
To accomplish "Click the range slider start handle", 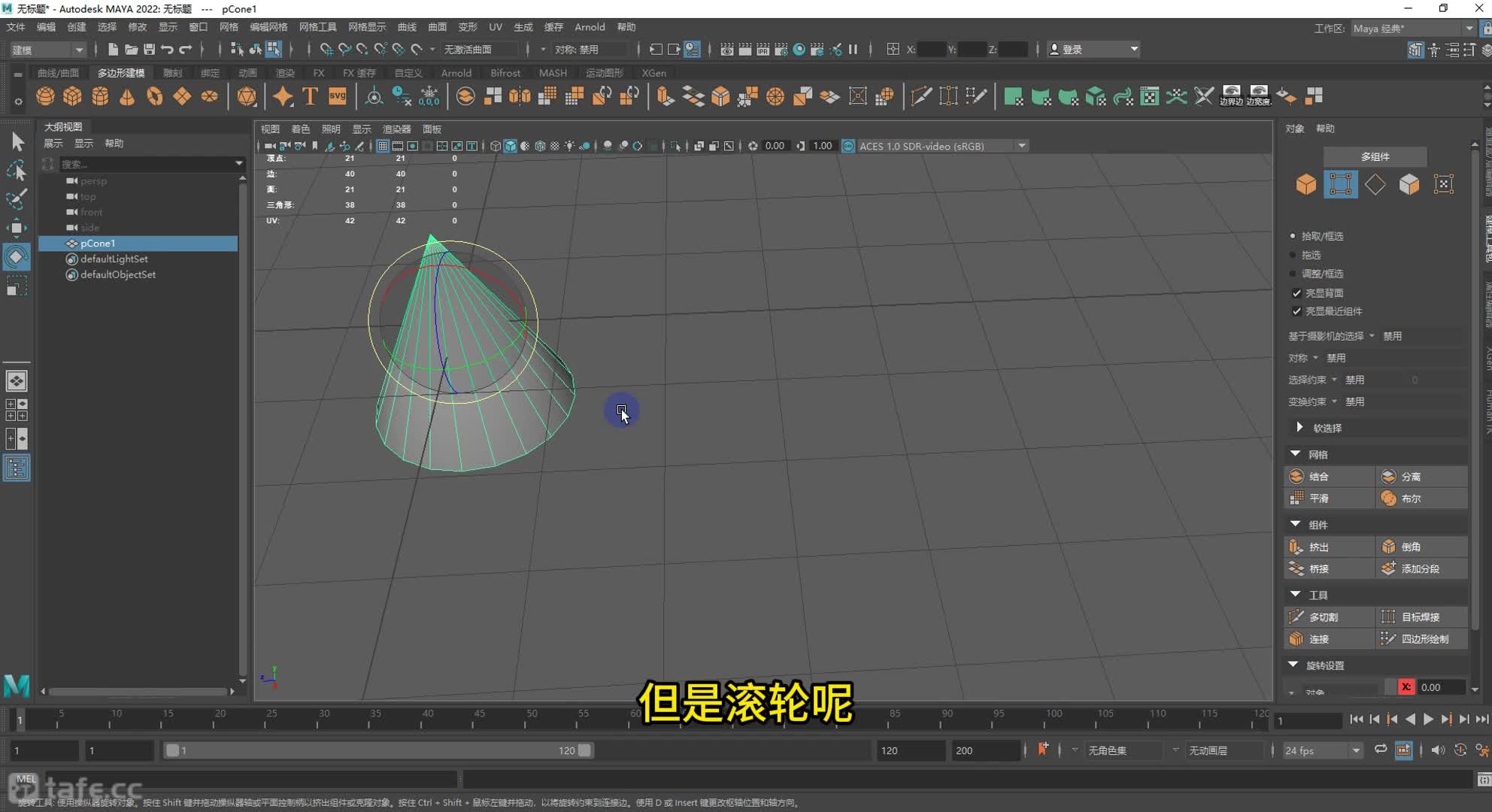I will (x=172, y=750).
